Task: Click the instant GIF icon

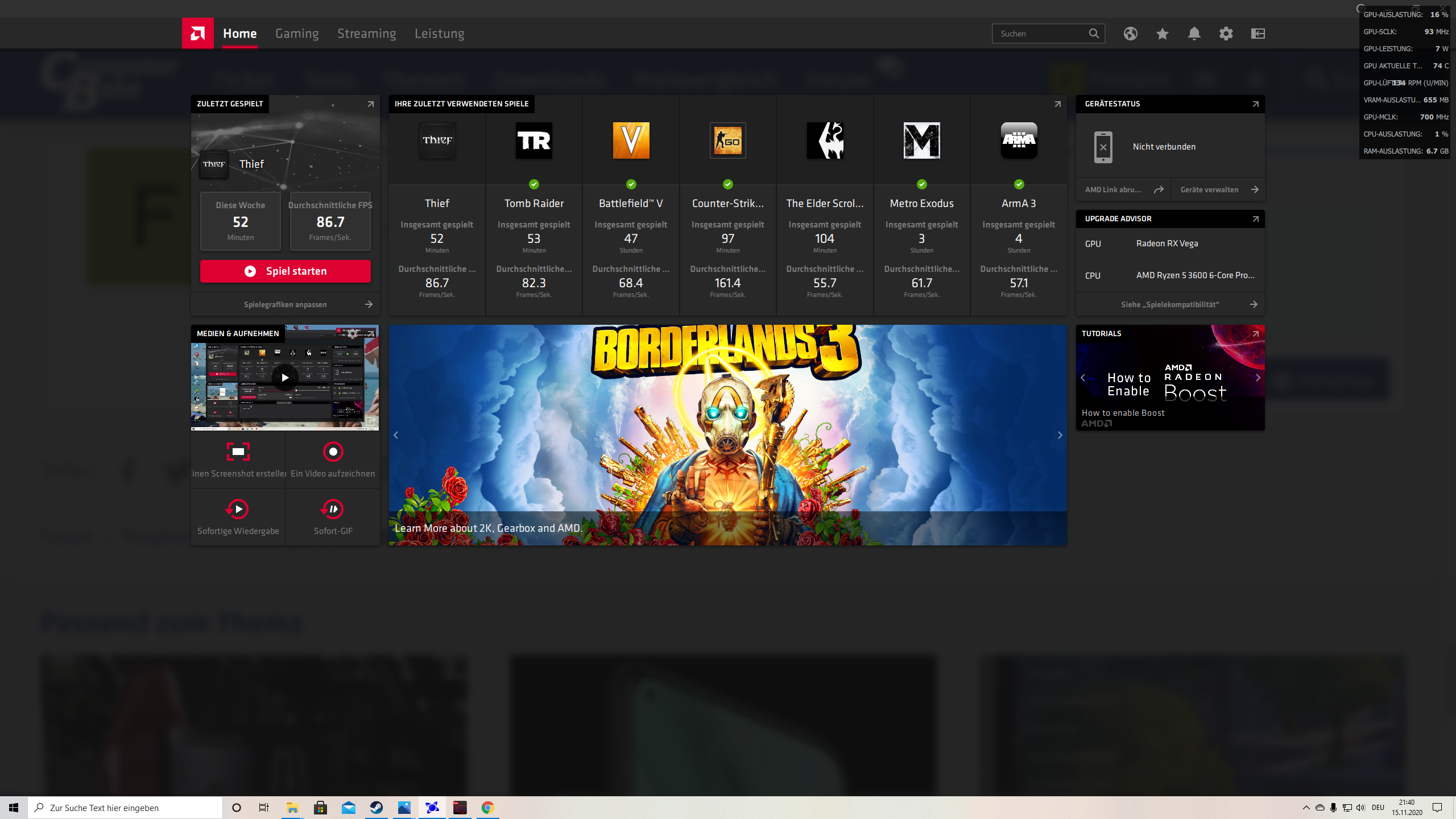Action: [x=333, y=509]
